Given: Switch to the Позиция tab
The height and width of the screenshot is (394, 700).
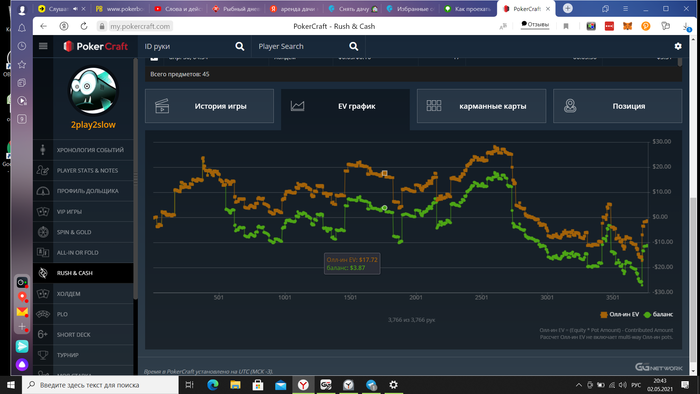Looking at the screenshot, I should (x=617, y=106).
